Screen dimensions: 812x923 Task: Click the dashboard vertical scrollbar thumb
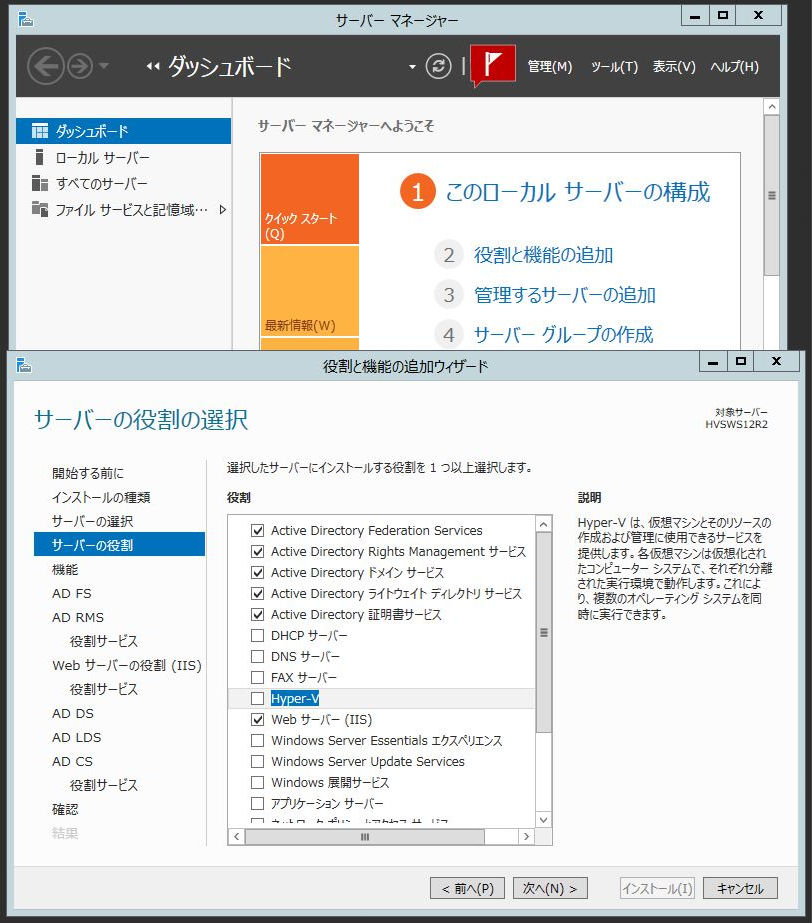click(771, 195)
